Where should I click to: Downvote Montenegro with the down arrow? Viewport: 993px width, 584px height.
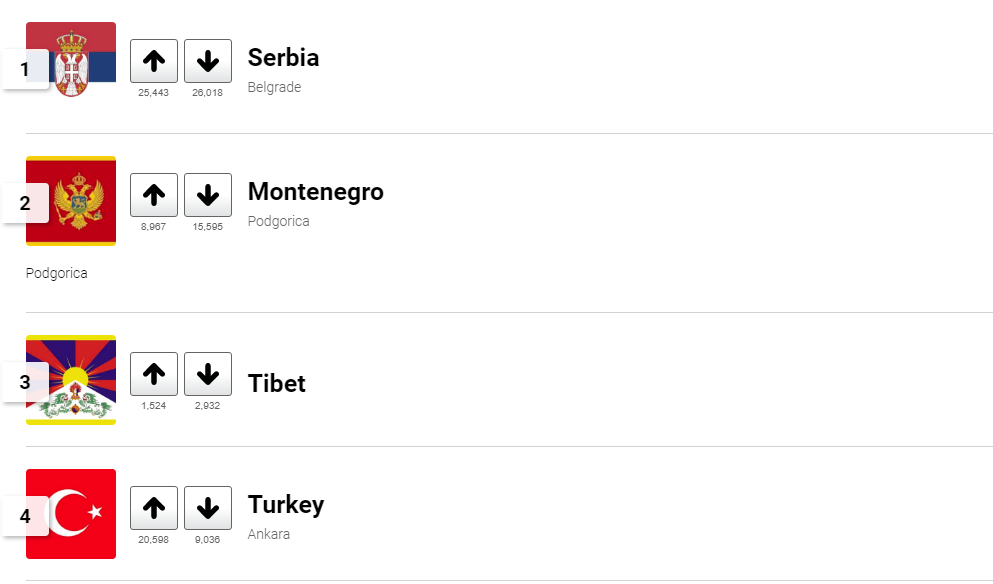tap(208, 195)
